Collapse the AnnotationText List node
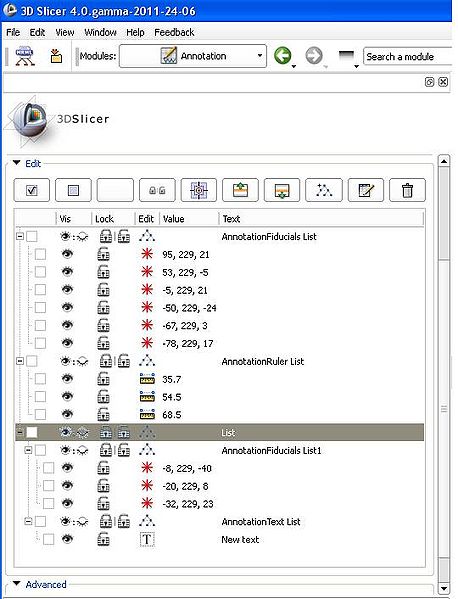Viewport: 458px width, 599px height. (28, 521)
